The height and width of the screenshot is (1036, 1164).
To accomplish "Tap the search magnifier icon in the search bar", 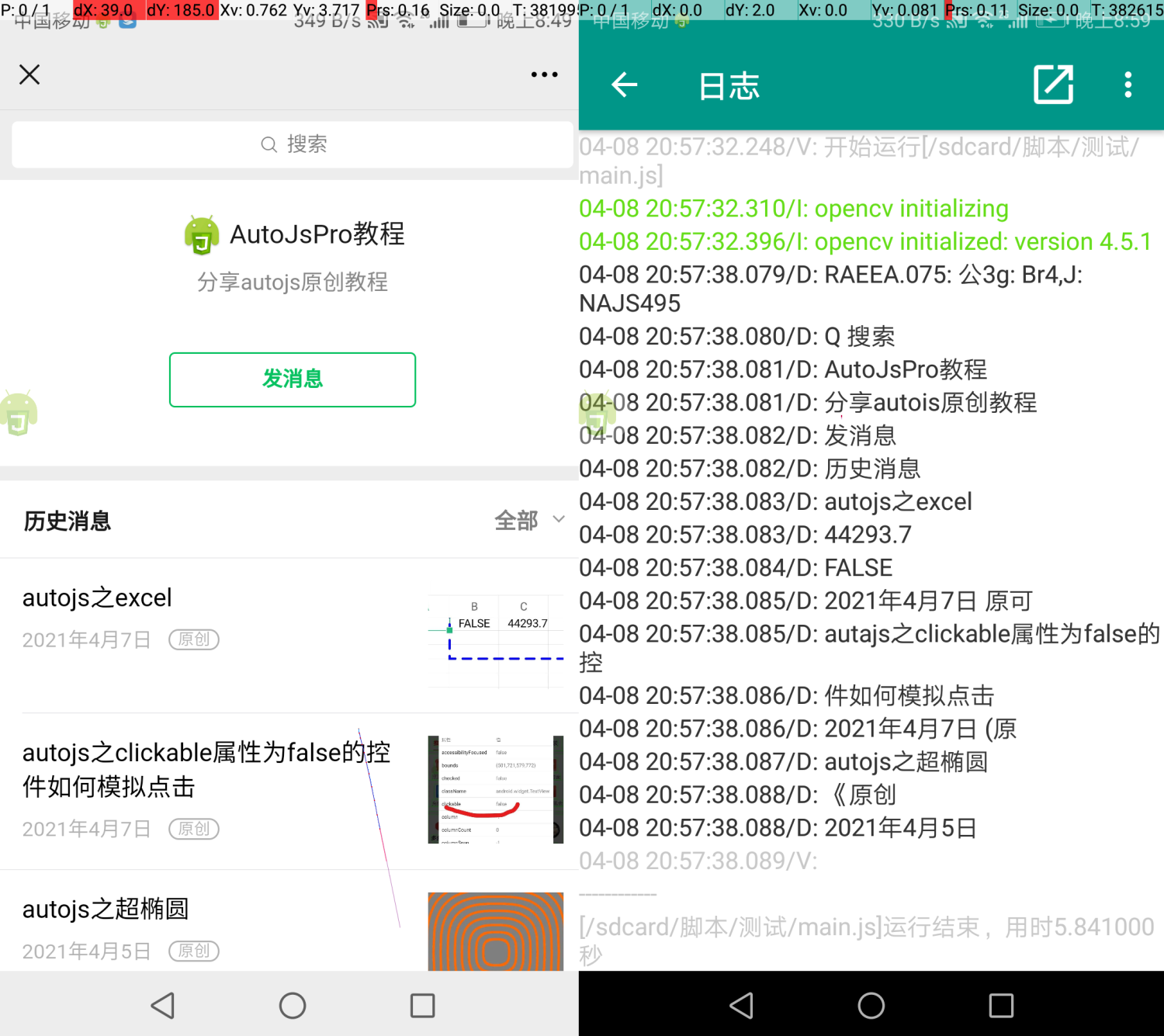I will click(x=268, y=144).
